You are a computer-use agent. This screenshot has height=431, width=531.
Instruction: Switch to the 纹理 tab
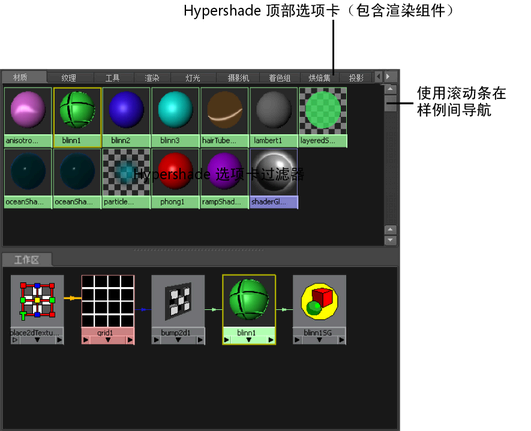(69, 78)
